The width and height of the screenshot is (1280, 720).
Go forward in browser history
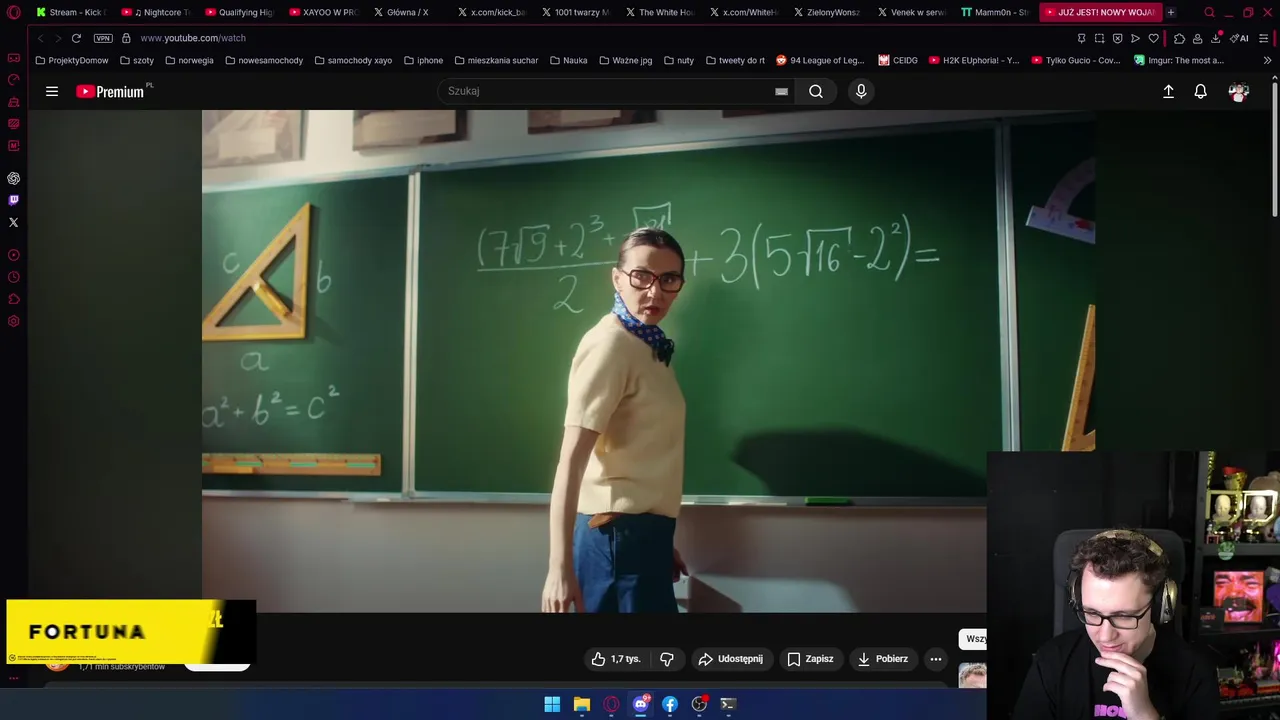(57, 38)
